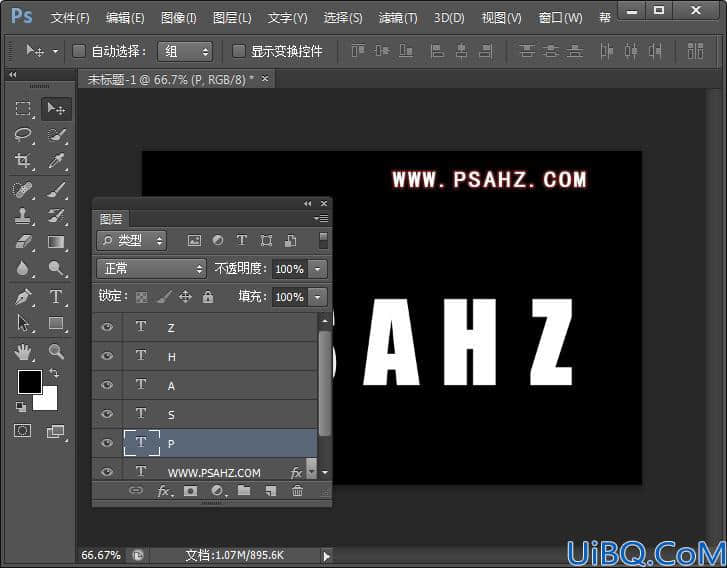Open the Layers panel flyout menu

click(x=321, y=218)
